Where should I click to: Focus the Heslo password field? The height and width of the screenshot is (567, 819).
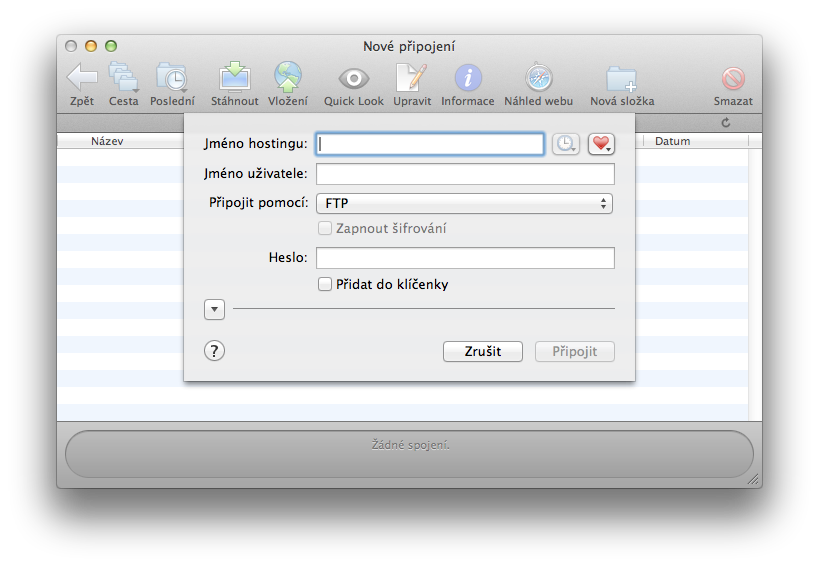tap(465, 258)
